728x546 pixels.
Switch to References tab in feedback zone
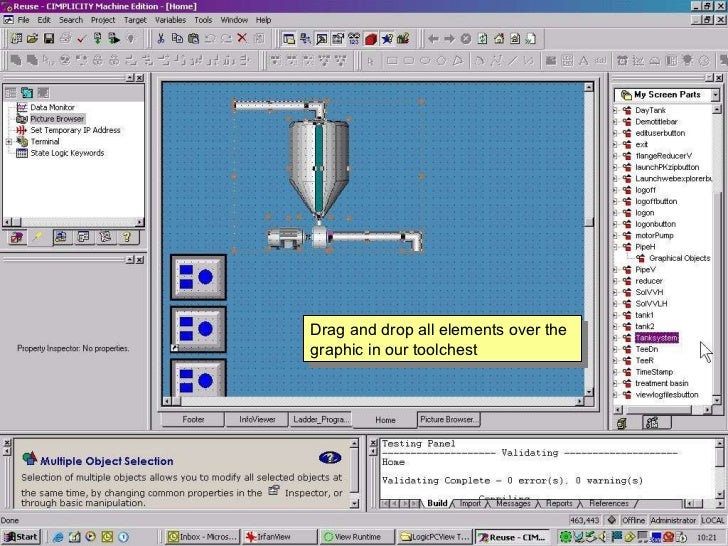[x=608, y=503]
